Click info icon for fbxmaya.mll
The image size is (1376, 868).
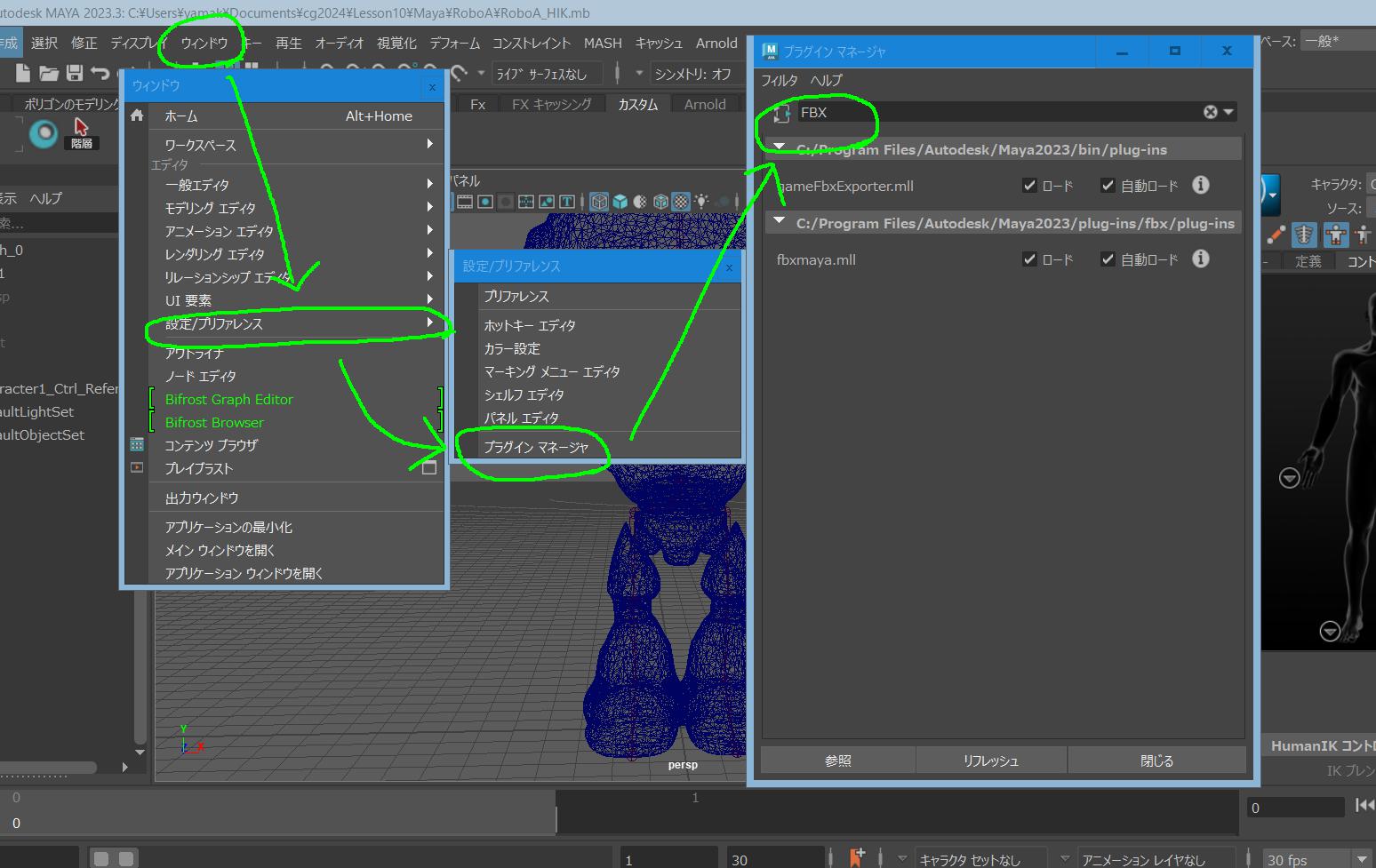click(x=1201, y=259)
